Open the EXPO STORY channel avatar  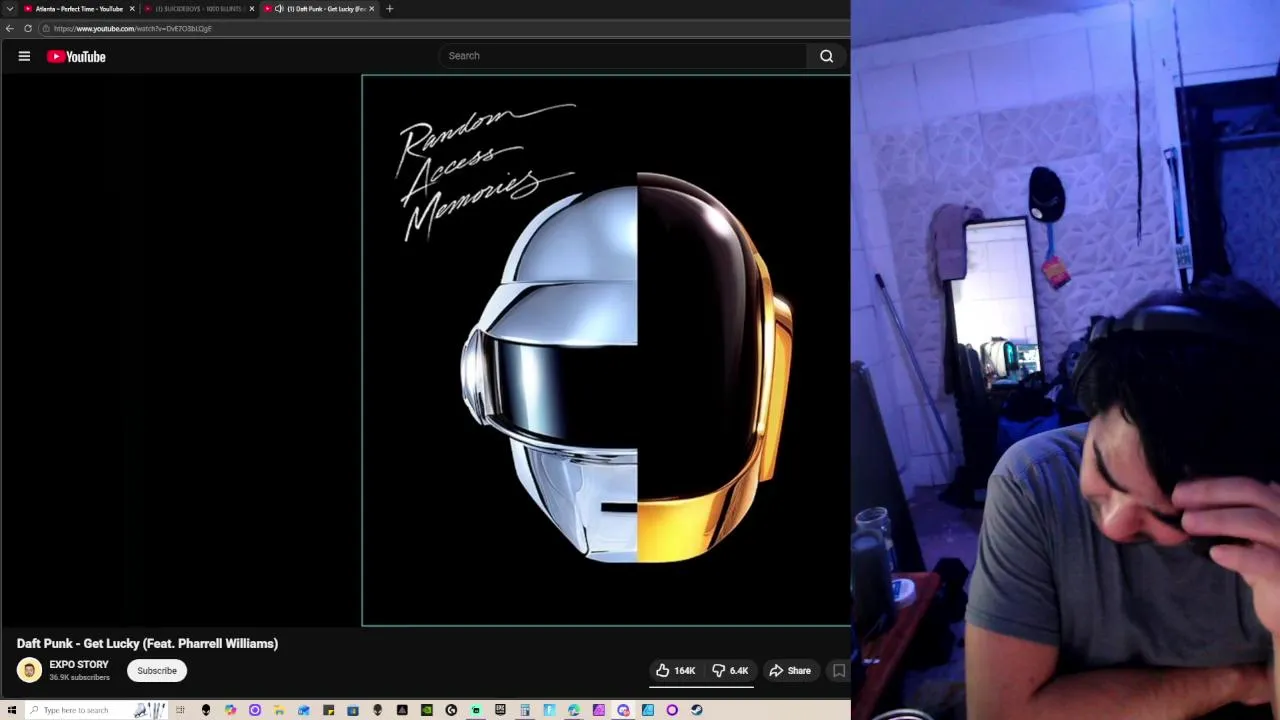pos(29,671)
